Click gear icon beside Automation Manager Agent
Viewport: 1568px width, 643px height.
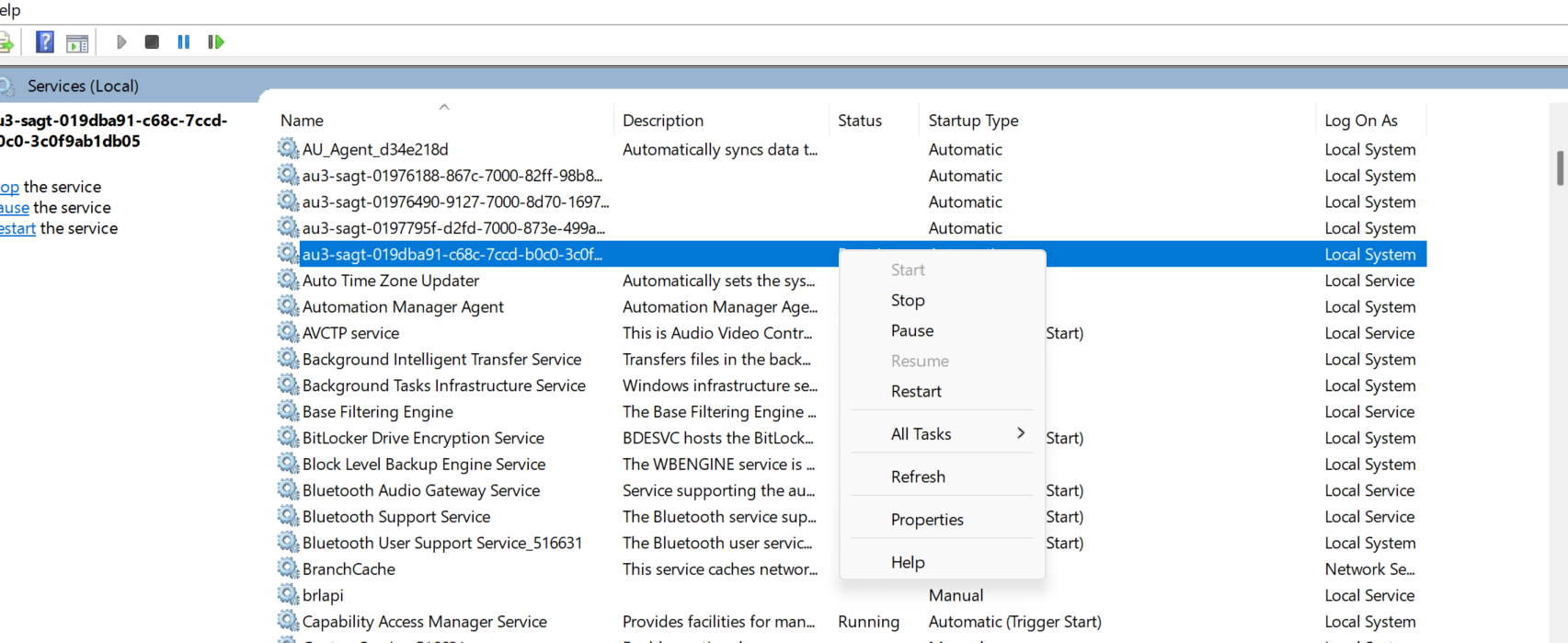[x=288, y=306]
